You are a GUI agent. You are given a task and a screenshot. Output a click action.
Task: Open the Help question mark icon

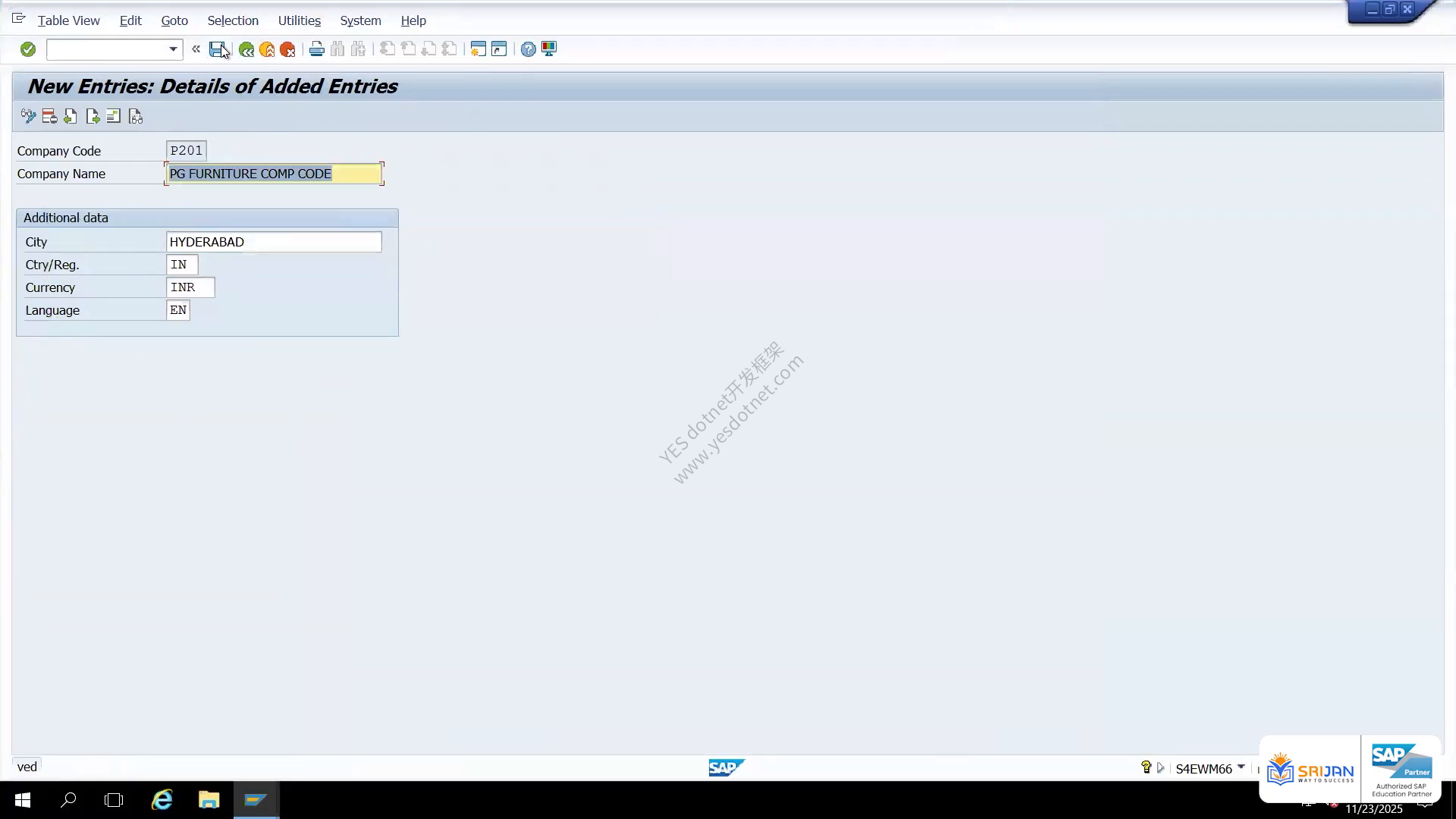pos(528,49)
